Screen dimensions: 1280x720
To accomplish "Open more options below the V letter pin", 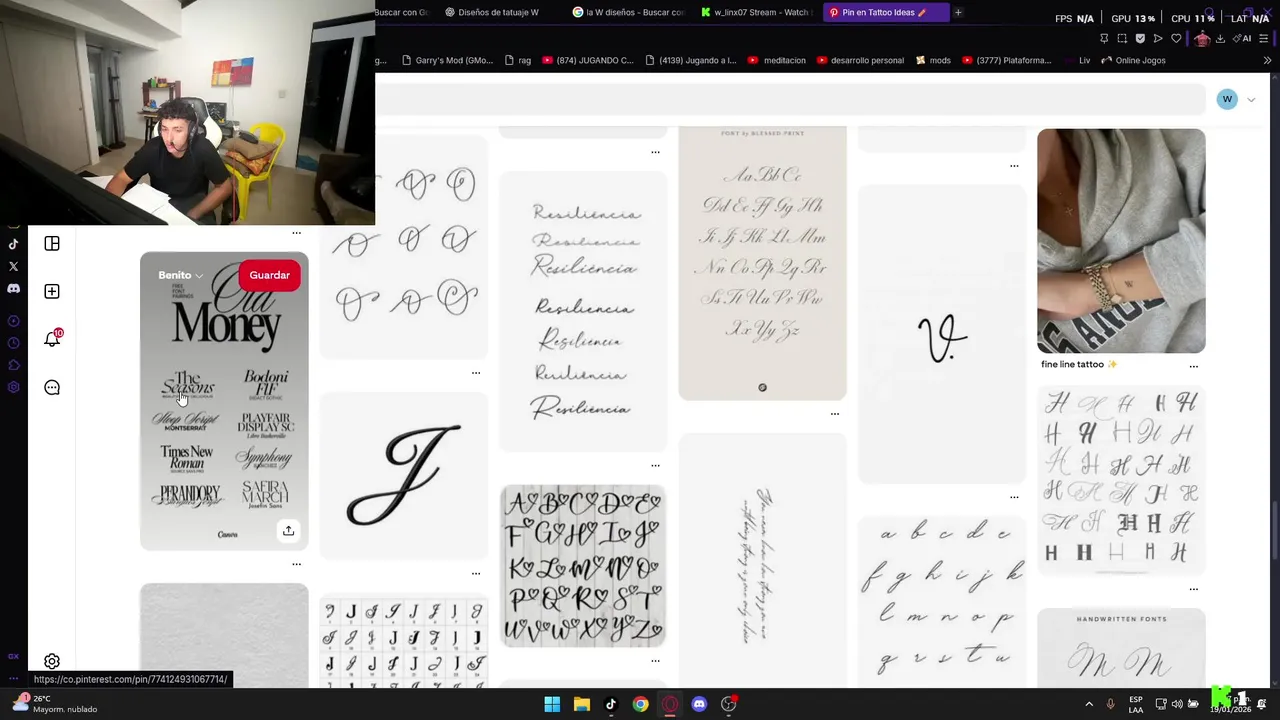I will [1014, 496].
